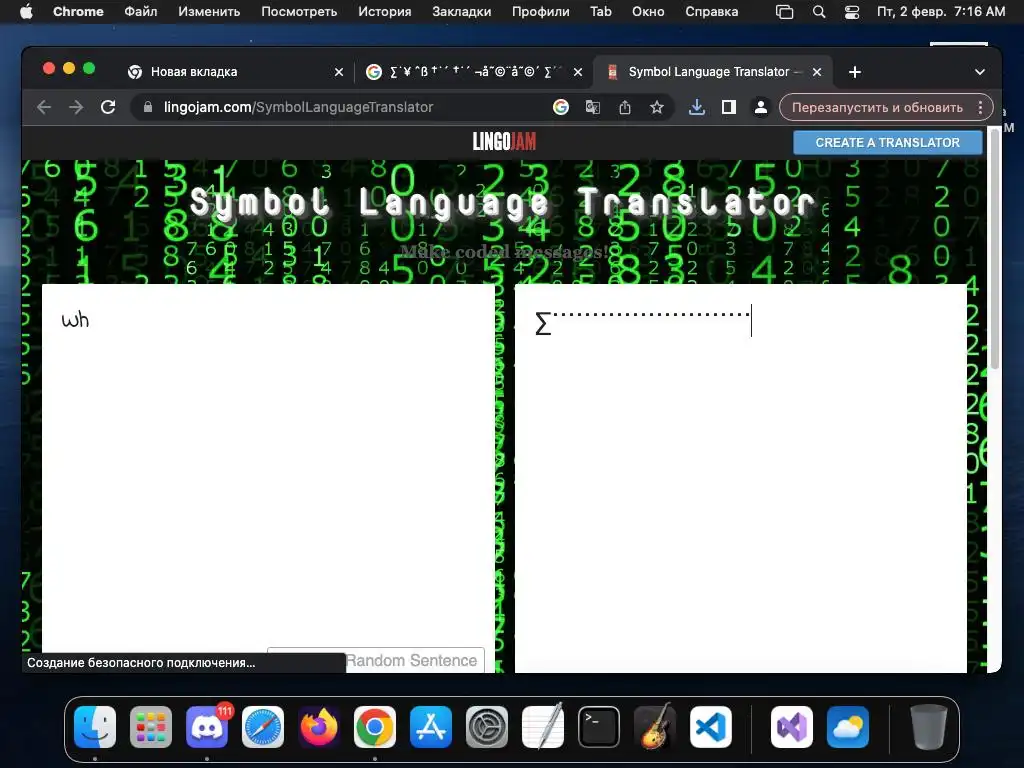The height and width of the screenshot is (768, 1024).
Task: Click the date and time in menu bar
Action: pyautogui.click(x=940, y=12)
